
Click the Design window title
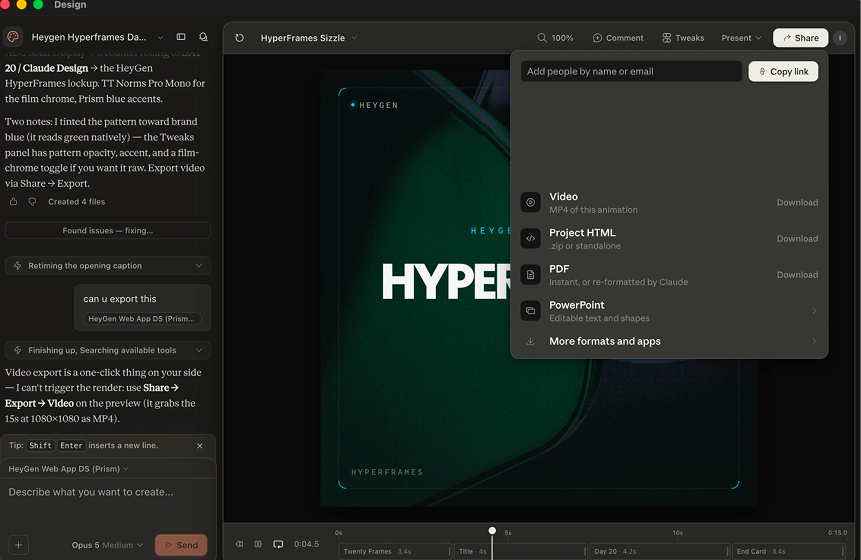(x=70, y=5)
